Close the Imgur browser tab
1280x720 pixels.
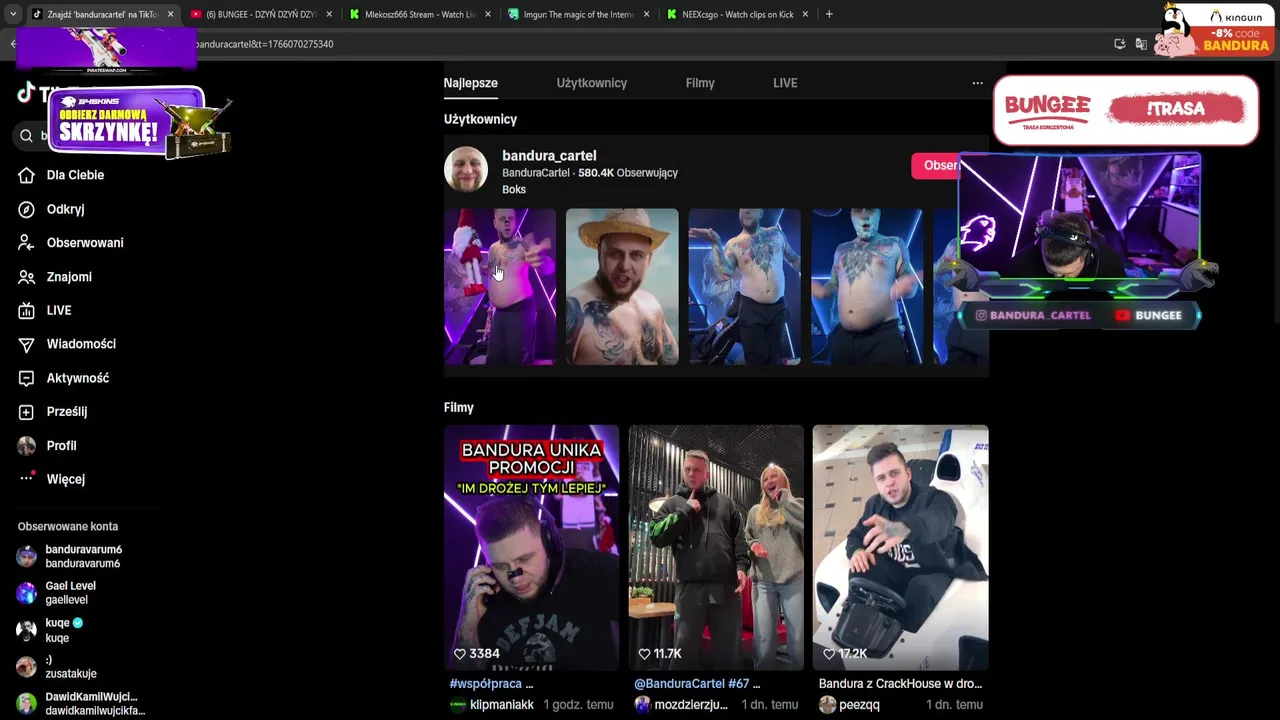point(647,14)
